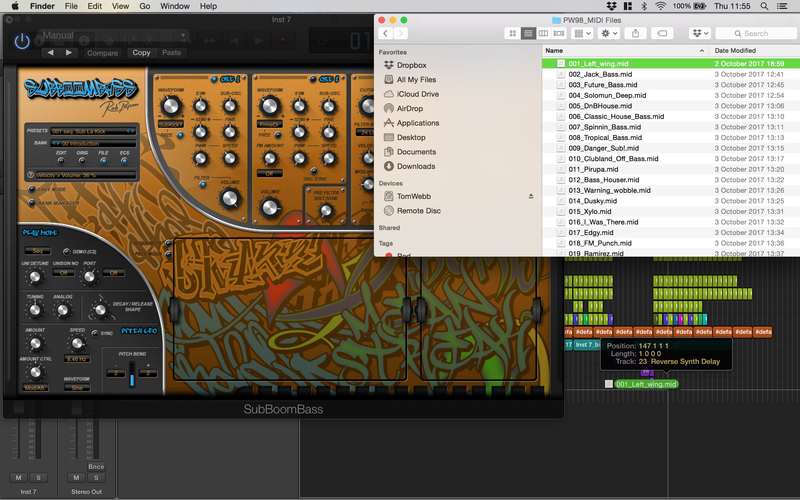This screenshot has height=500, width=800.
Task: Open the Window menu
Action: [x=175, y=6]
